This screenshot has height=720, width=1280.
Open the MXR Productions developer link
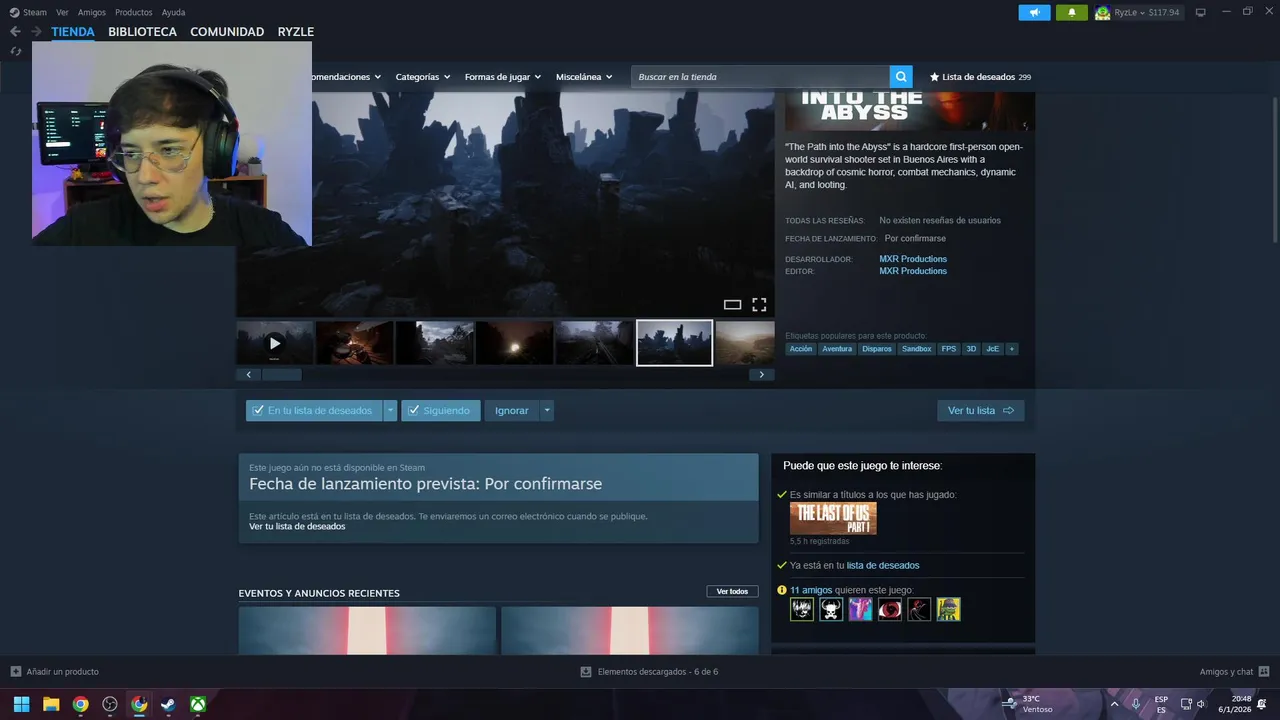(x=913, y=259)
